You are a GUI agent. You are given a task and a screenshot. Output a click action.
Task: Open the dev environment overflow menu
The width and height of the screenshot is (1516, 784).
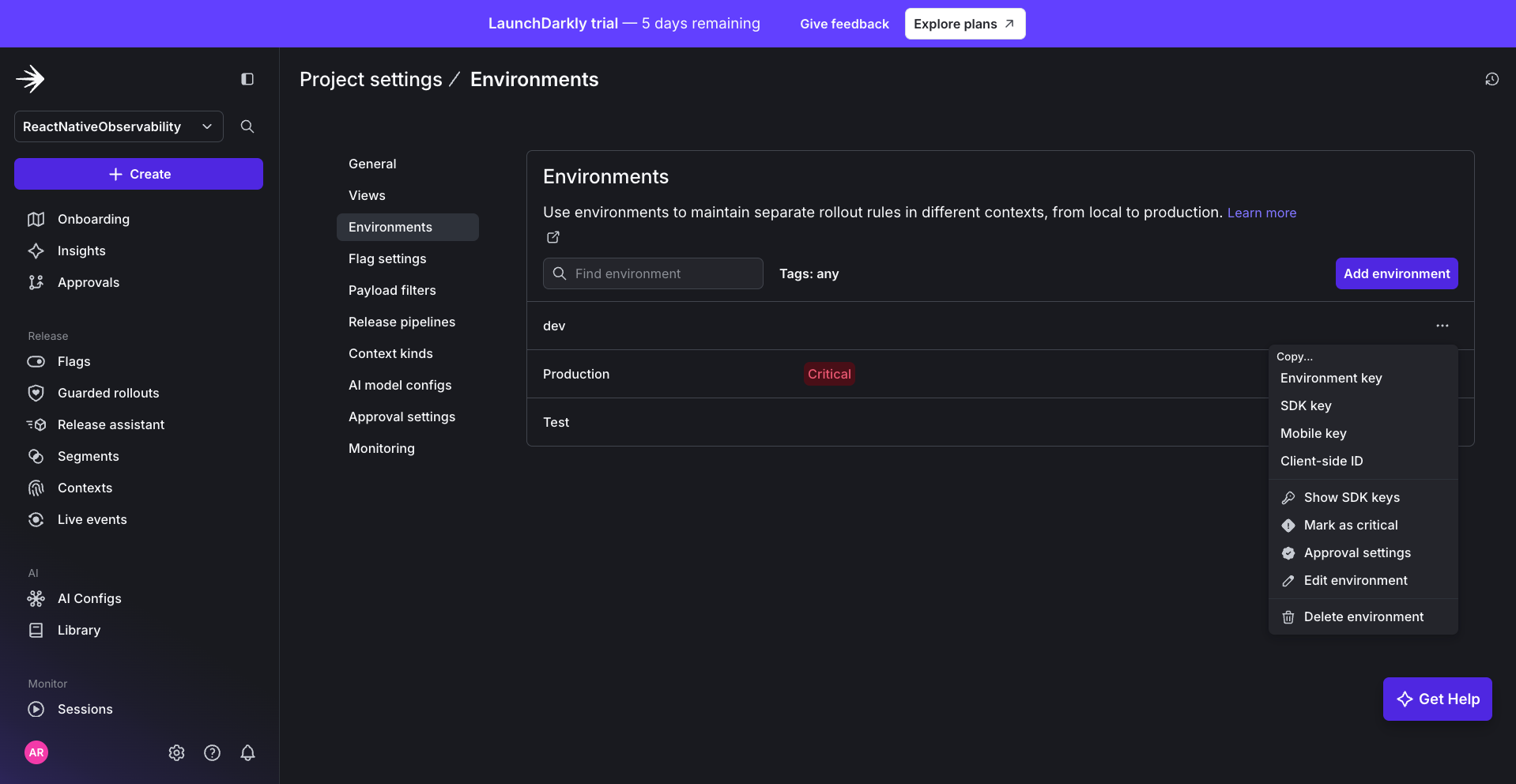point(1442,325)
